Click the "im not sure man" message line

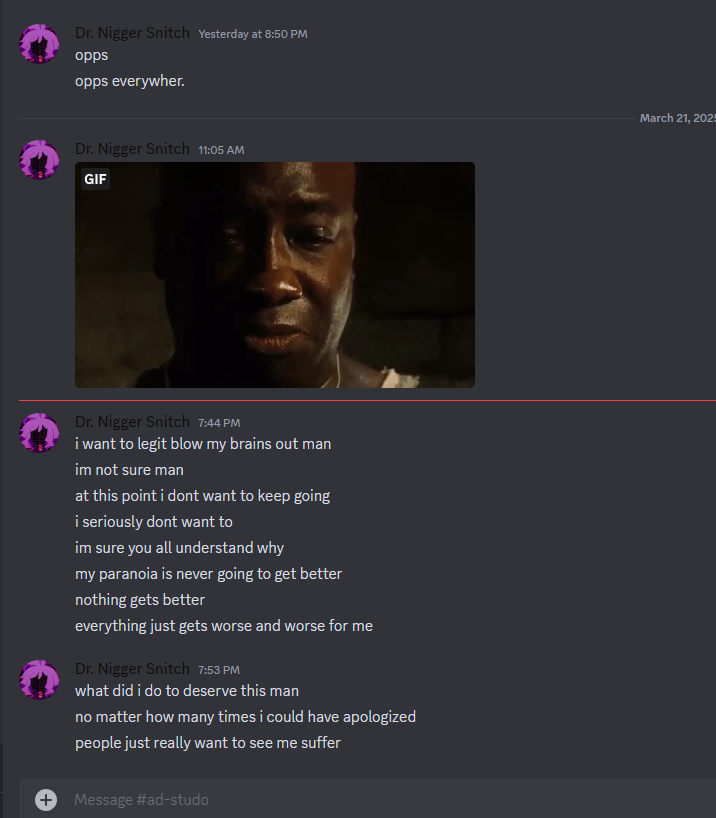pos(129,470)
